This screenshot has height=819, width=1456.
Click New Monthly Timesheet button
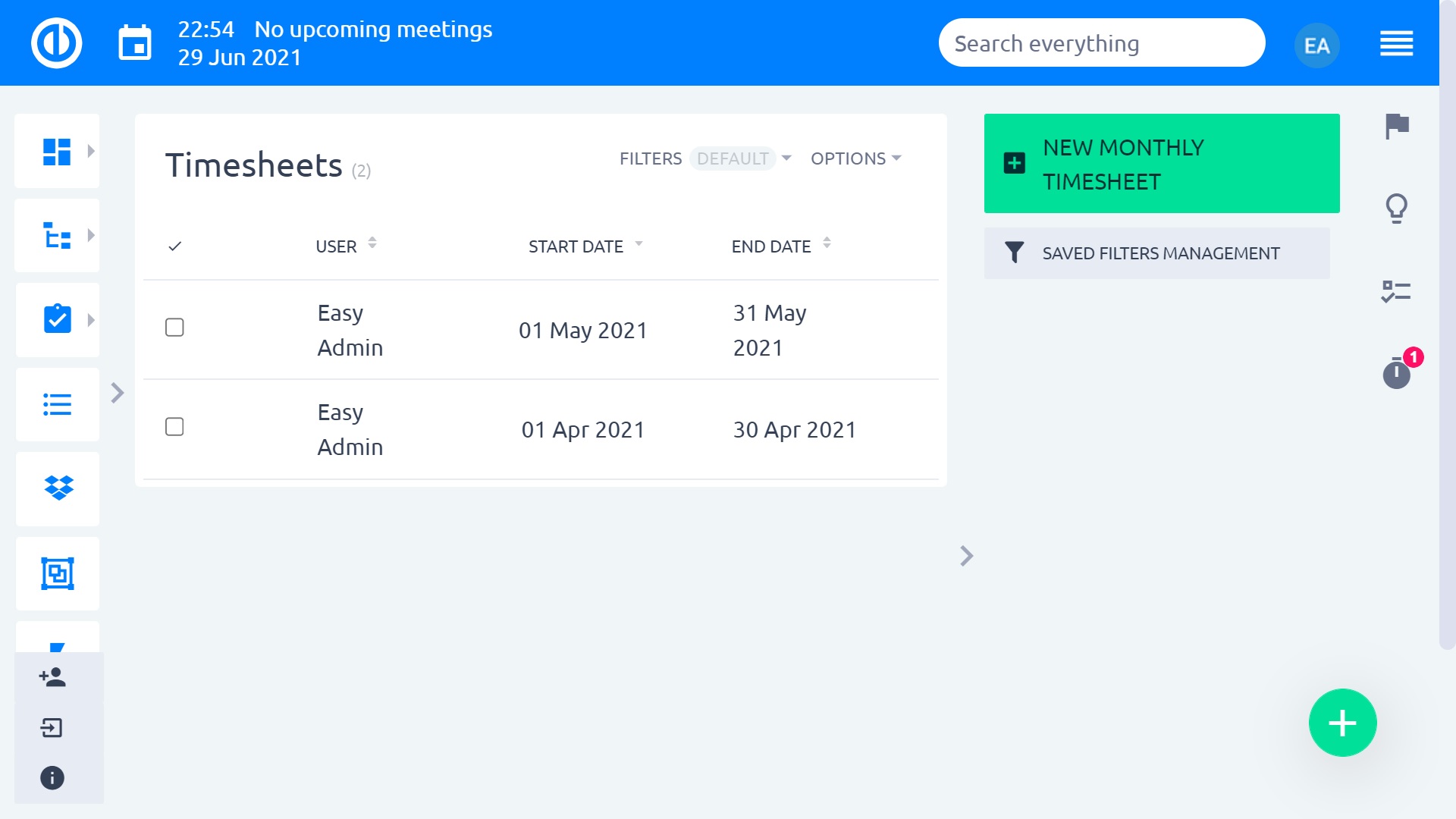1162,164
